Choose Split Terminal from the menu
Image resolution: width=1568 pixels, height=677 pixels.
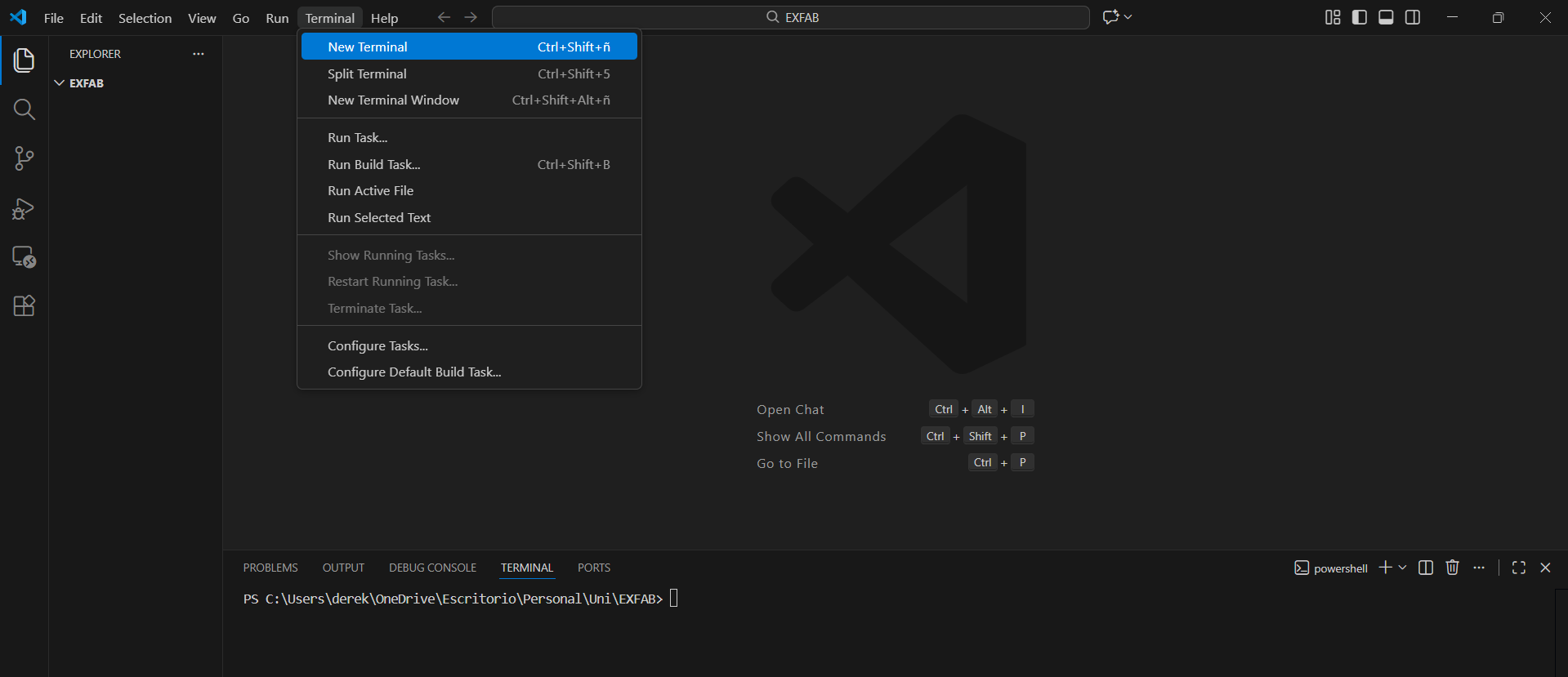(x=469, y=73)
